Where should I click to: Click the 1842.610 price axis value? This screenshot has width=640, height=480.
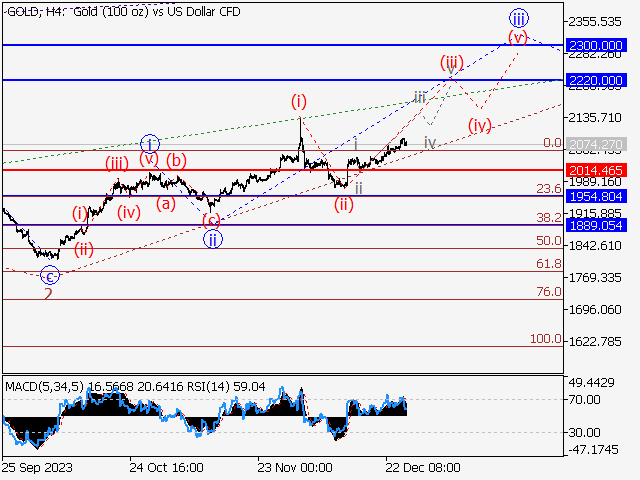(x=595, y=246)
